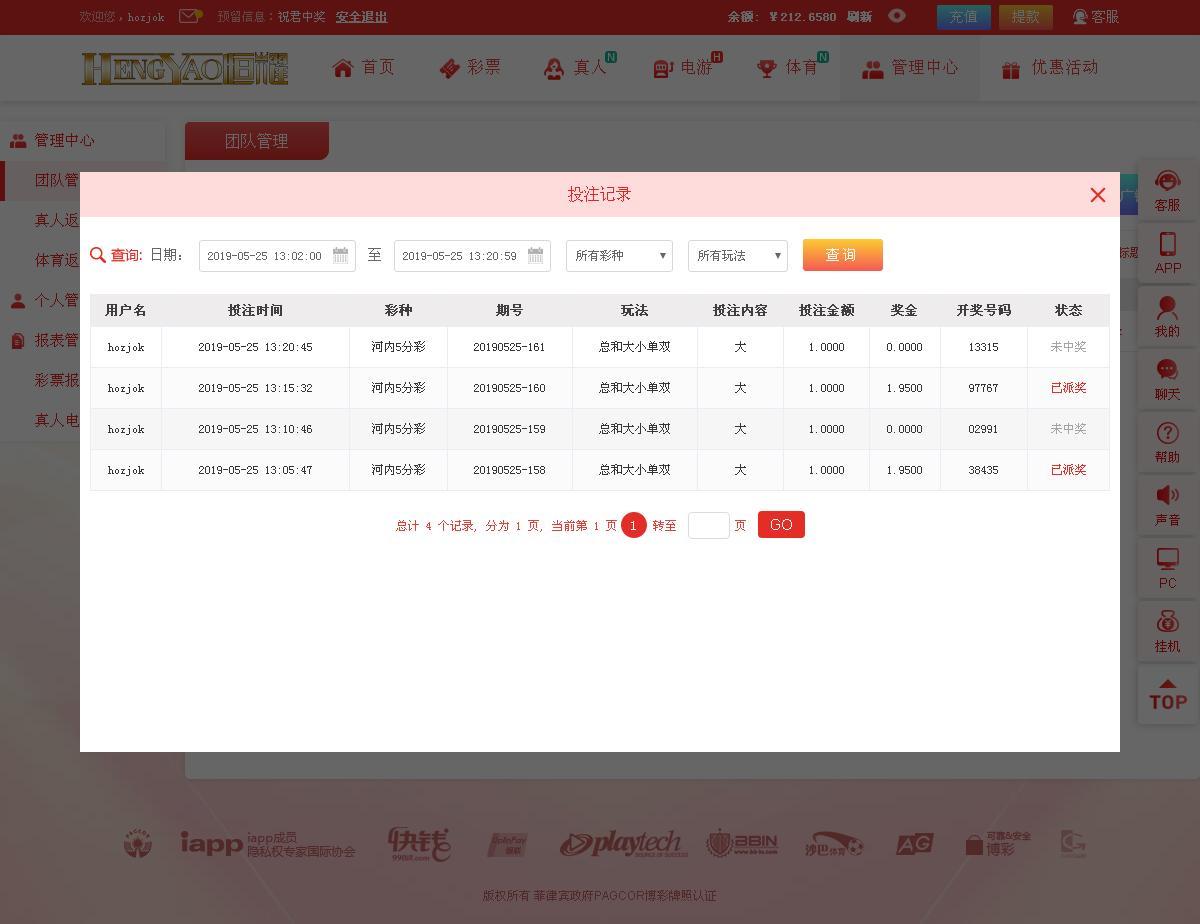Expand the 所有玩法 dropdown
The width and height of the screenshot is (1200, 924).
(x=738, y=256)
